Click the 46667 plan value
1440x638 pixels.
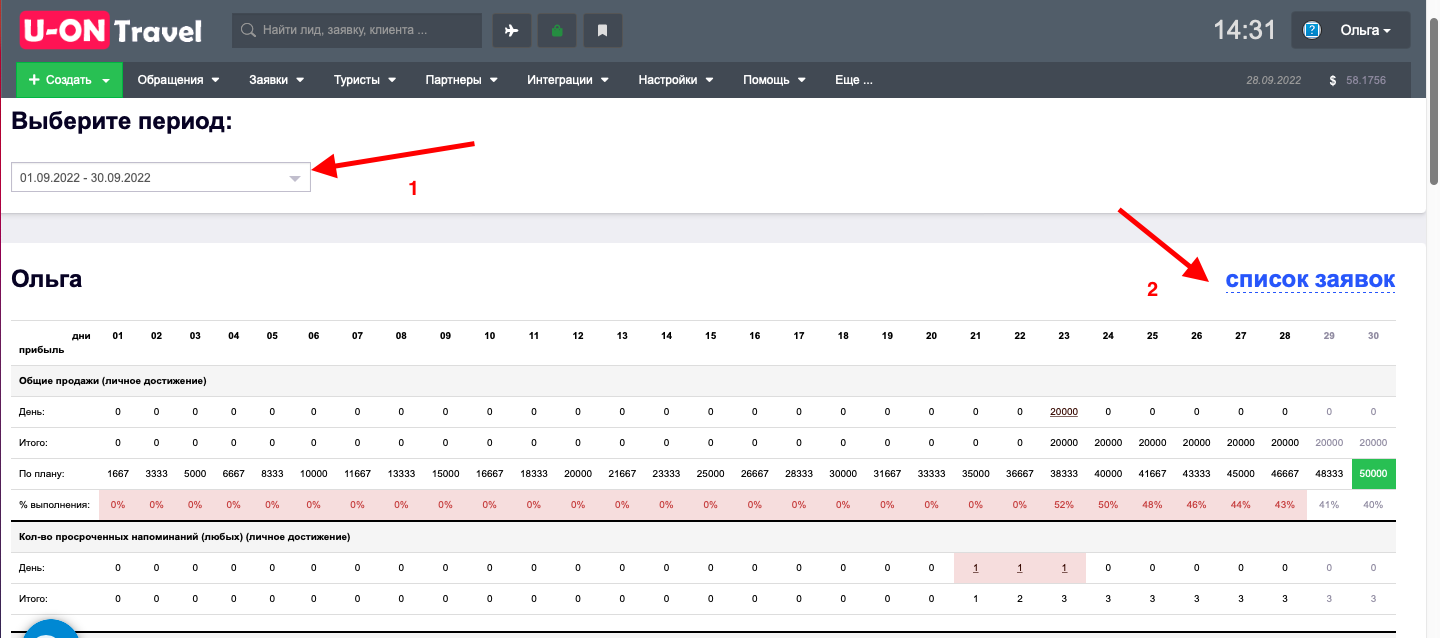point(1285,474)
